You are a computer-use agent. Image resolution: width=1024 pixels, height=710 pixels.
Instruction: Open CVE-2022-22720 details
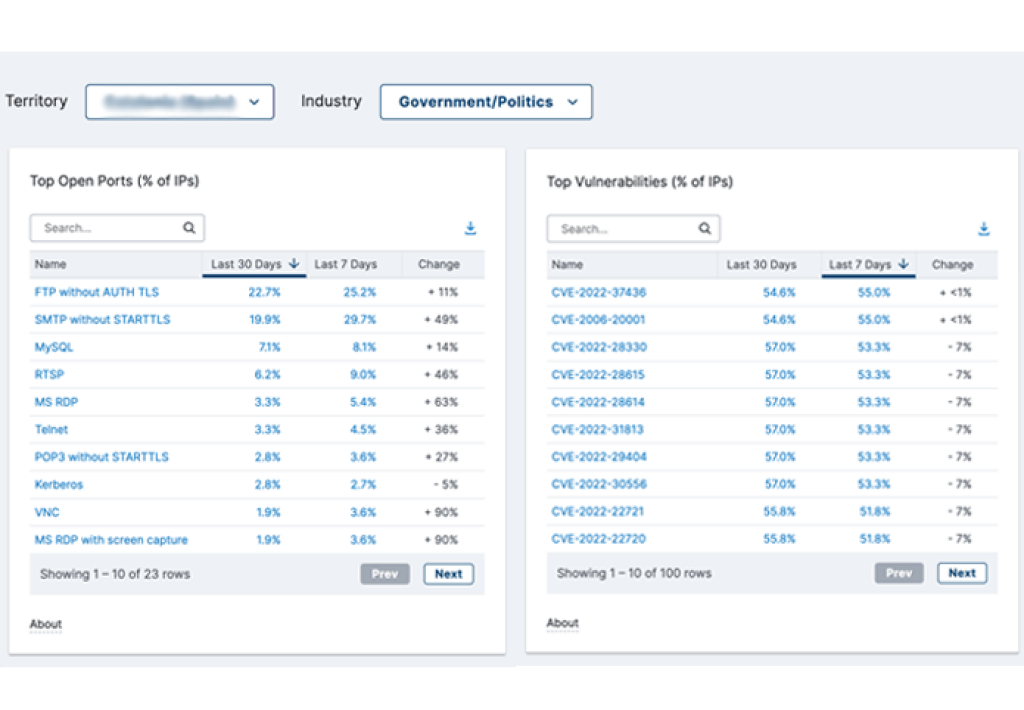(x=597, y=538)
